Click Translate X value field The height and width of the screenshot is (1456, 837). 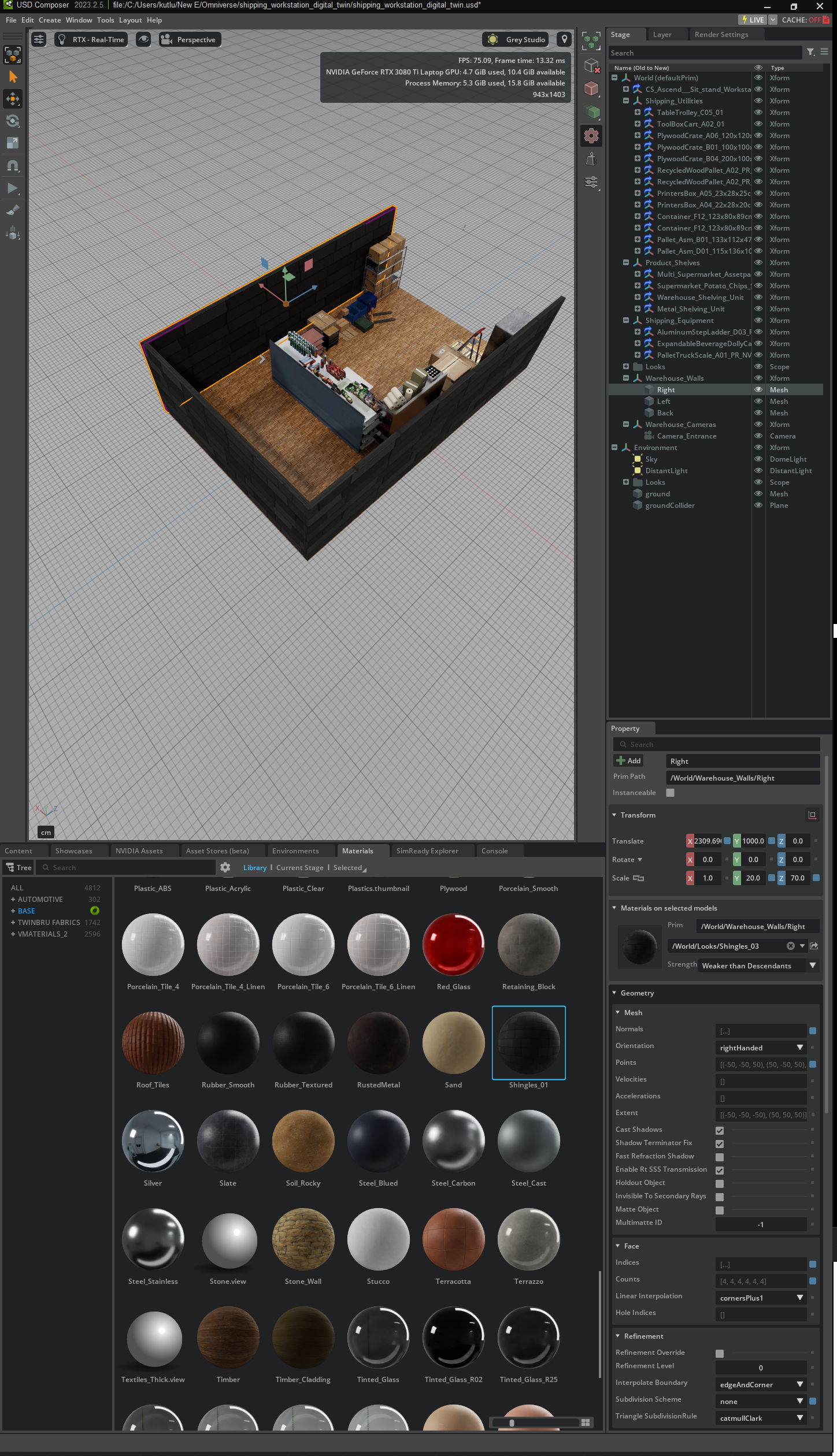(x=708, y=841)
